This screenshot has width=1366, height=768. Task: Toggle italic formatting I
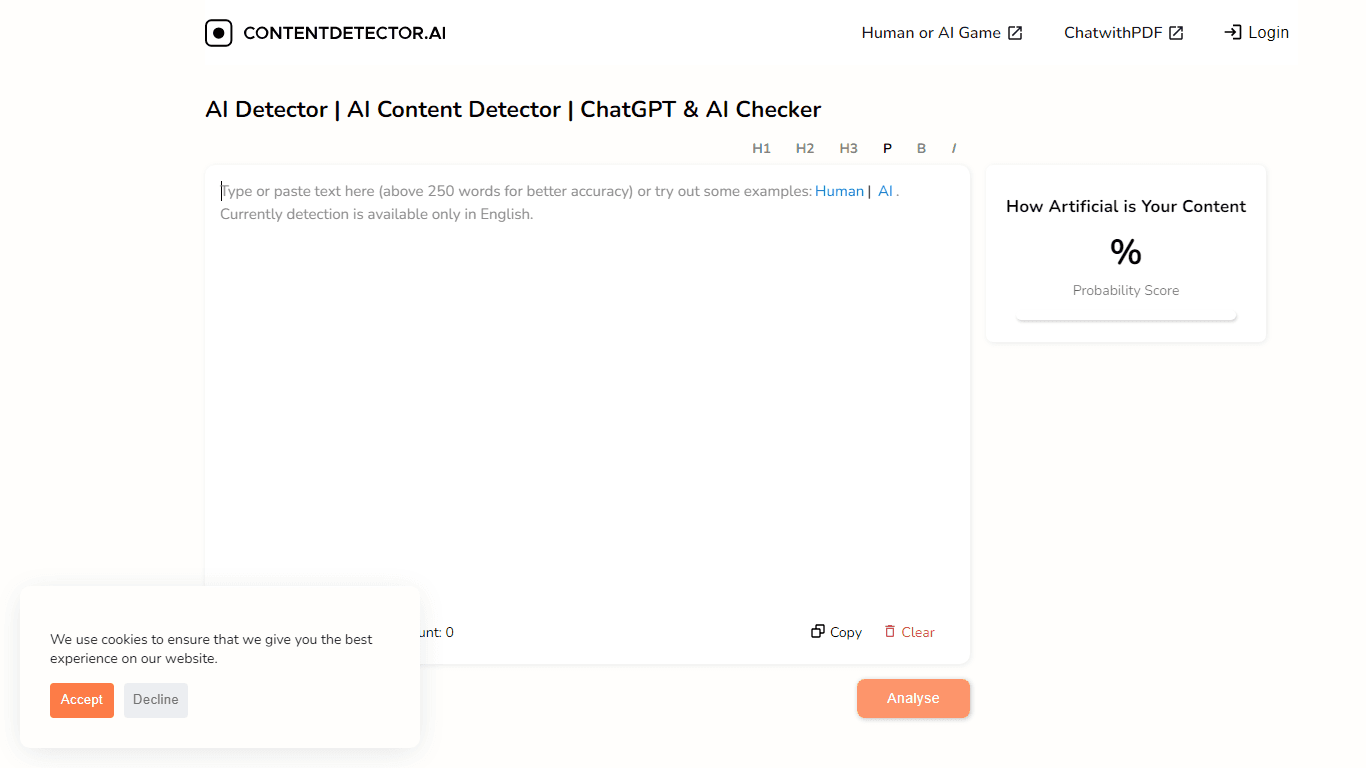pos(954,148)
